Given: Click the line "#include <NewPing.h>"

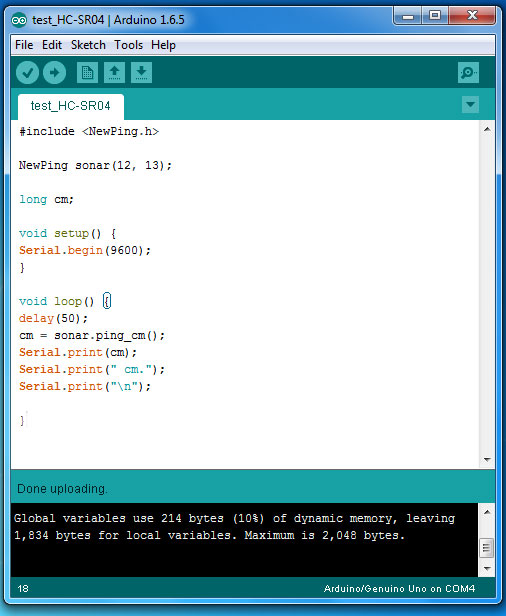Looking at the screenshot, I should 89,132.
